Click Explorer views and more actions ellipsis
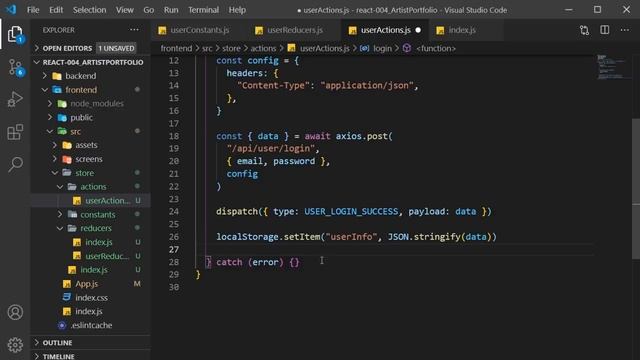The height and width of the screenshot is (360, 640). click(134, 30)
